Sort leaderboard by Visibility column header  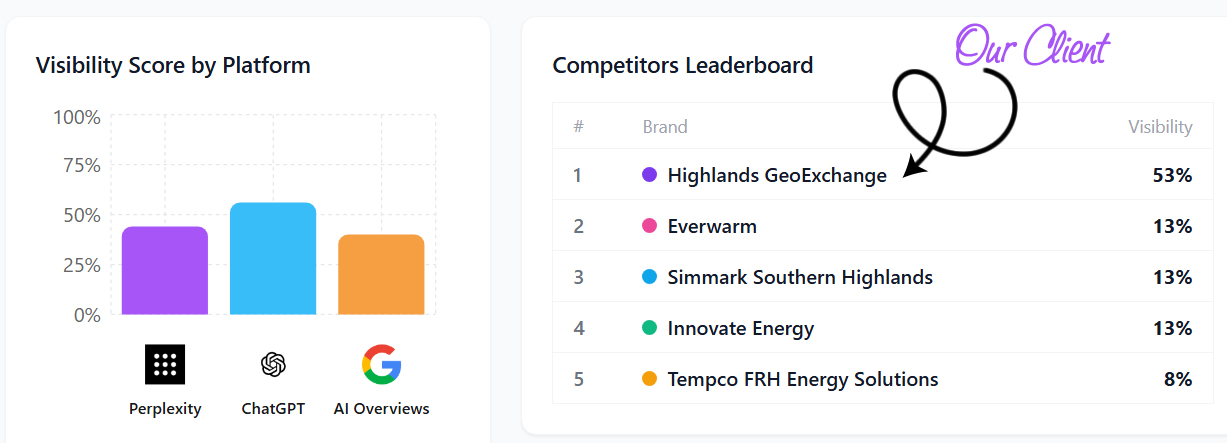click(x=1160, y=127)
